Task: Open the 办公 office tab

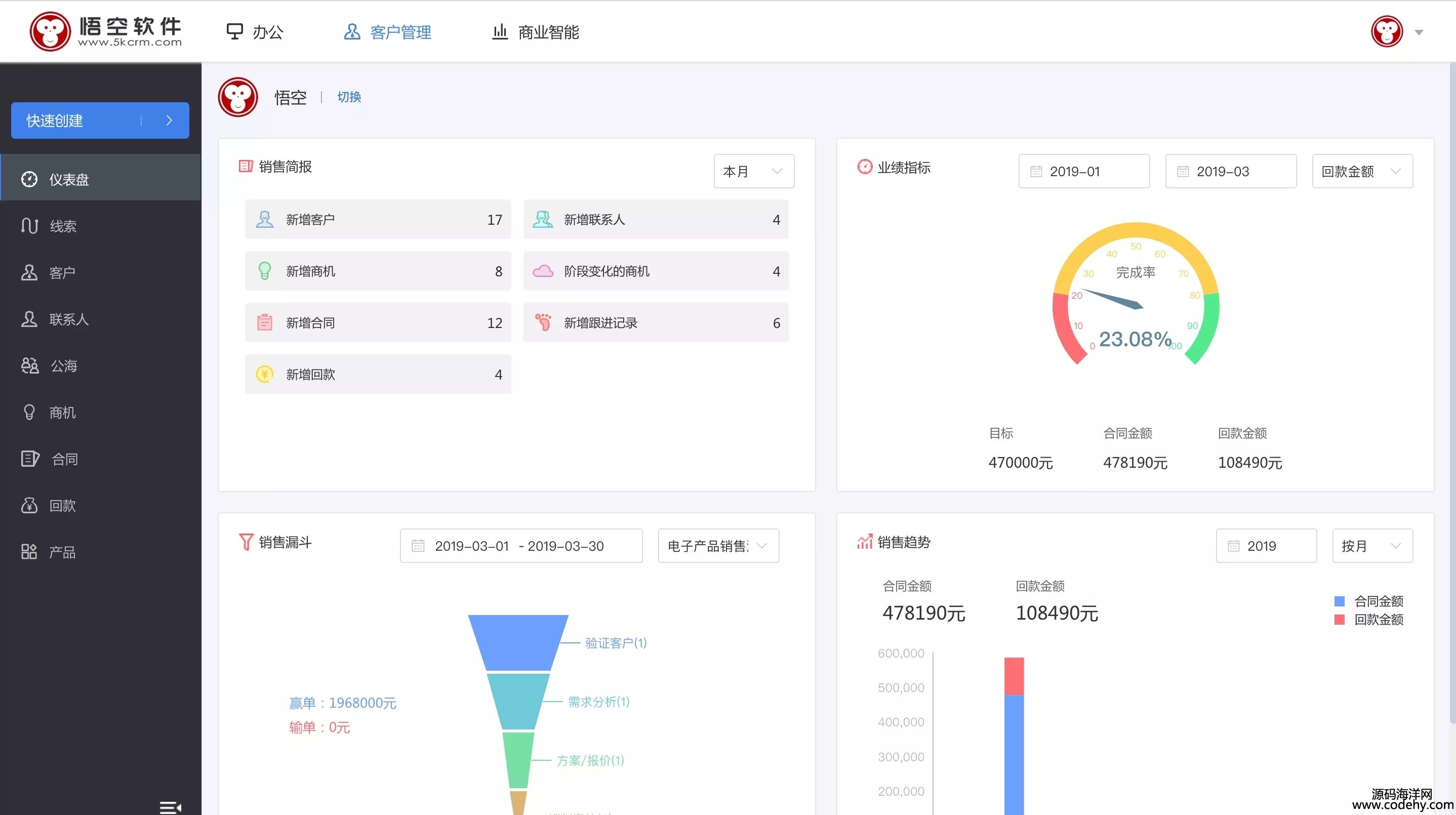Action: (x=254, y=32)
